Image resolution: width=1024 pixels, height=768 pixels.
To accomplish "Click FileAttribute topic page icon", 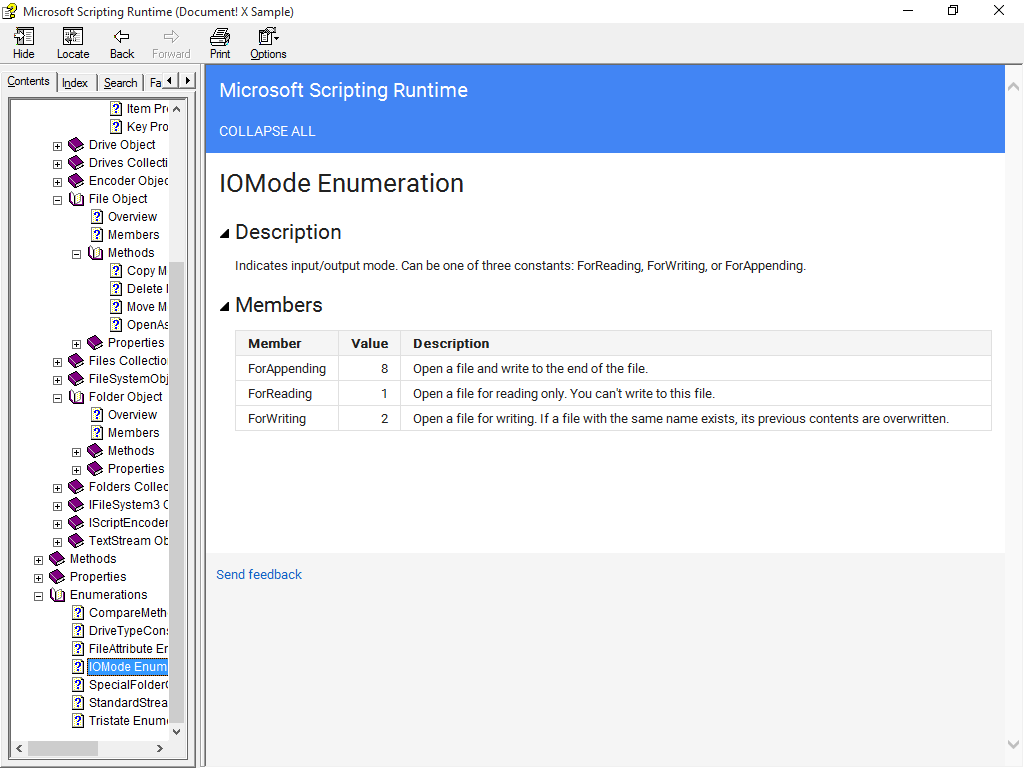I will 78,648.
